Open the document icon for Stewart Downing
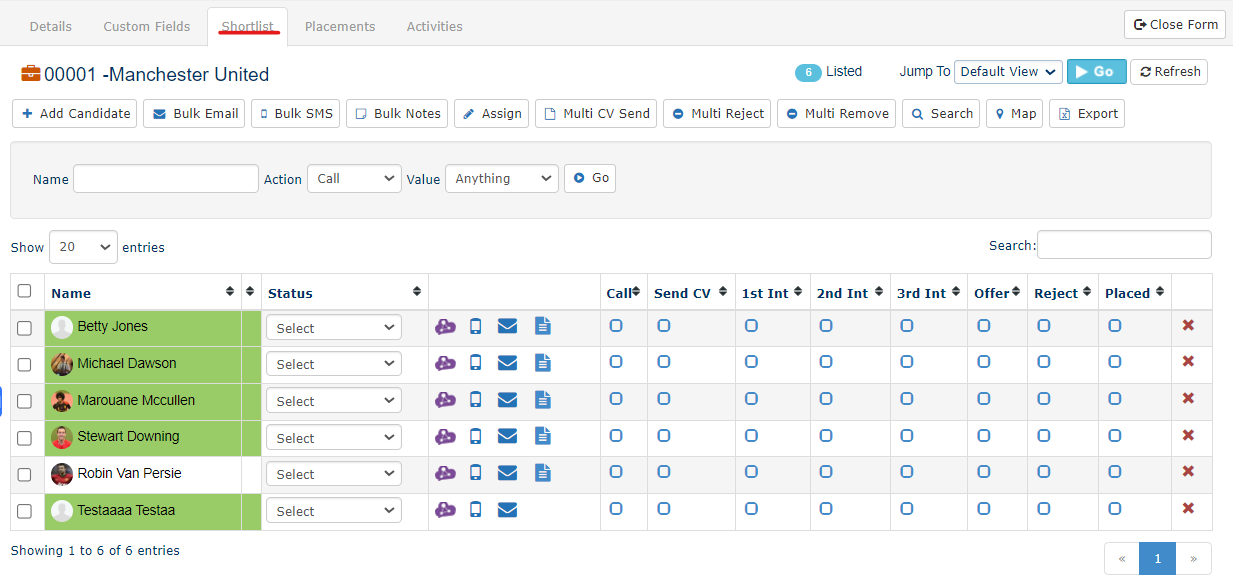This screenshot has width=1233, height=583. click(x=542, y=436)
